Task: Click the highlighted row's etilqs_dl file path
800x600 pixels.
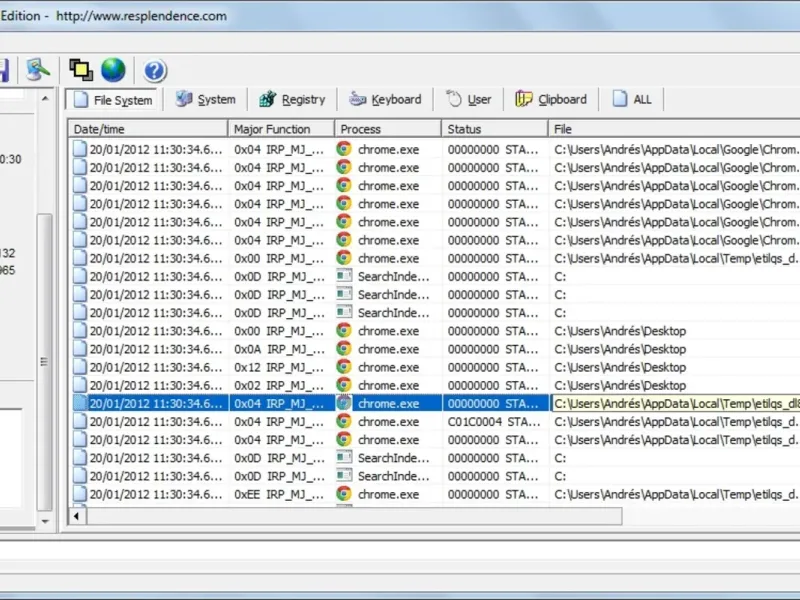Action: pyautogui.click(x=676, y=404)
